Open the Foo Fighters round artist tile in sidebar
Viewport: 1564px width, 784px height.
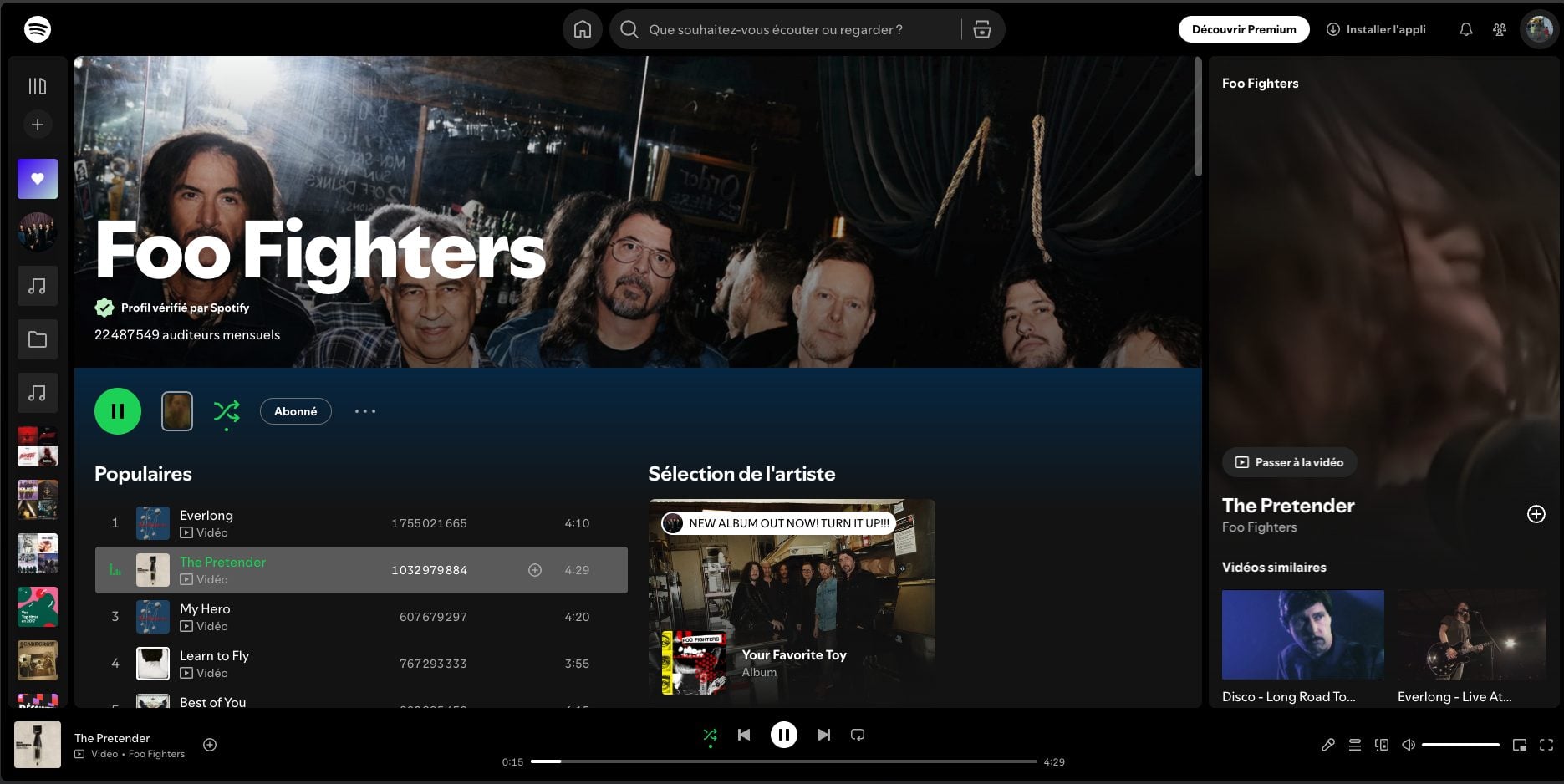click(38, 232)
